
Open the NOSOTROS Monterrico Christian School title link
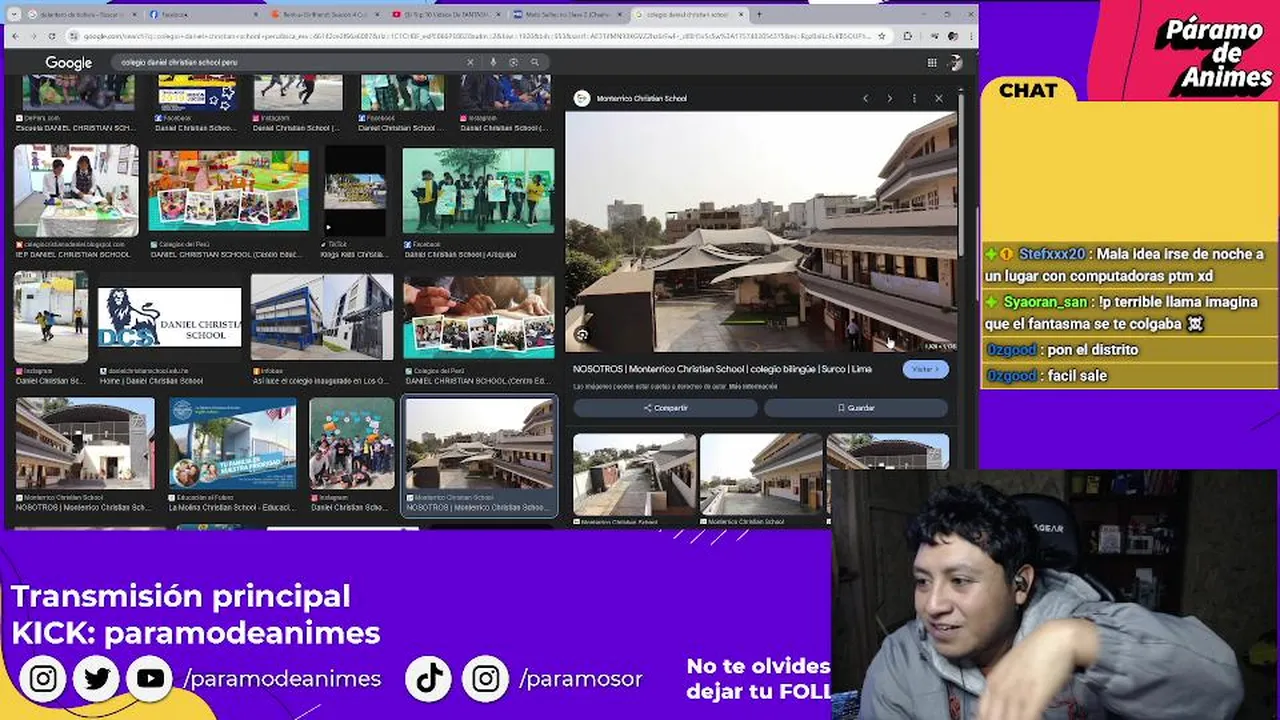pos(722,369)
